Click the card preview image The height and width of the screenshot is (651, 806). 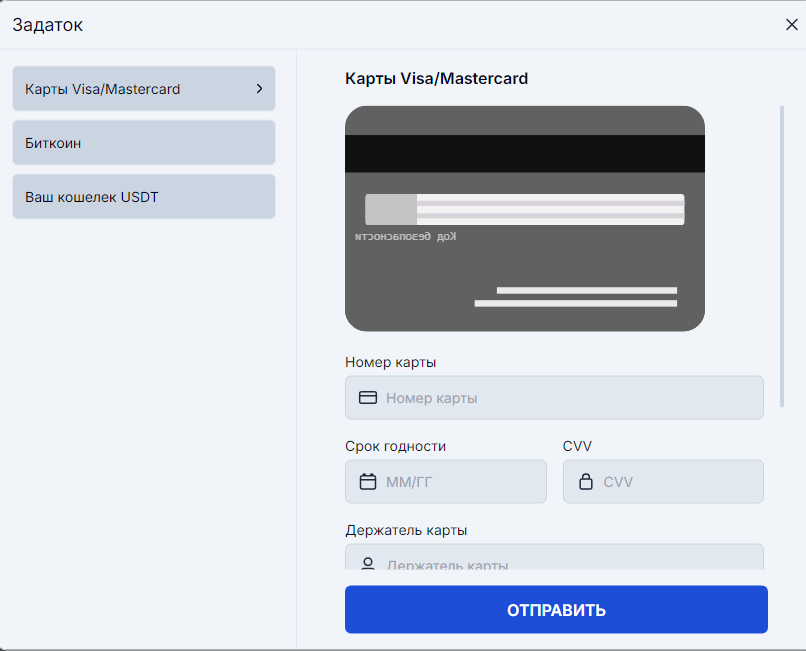click(525, 219)
